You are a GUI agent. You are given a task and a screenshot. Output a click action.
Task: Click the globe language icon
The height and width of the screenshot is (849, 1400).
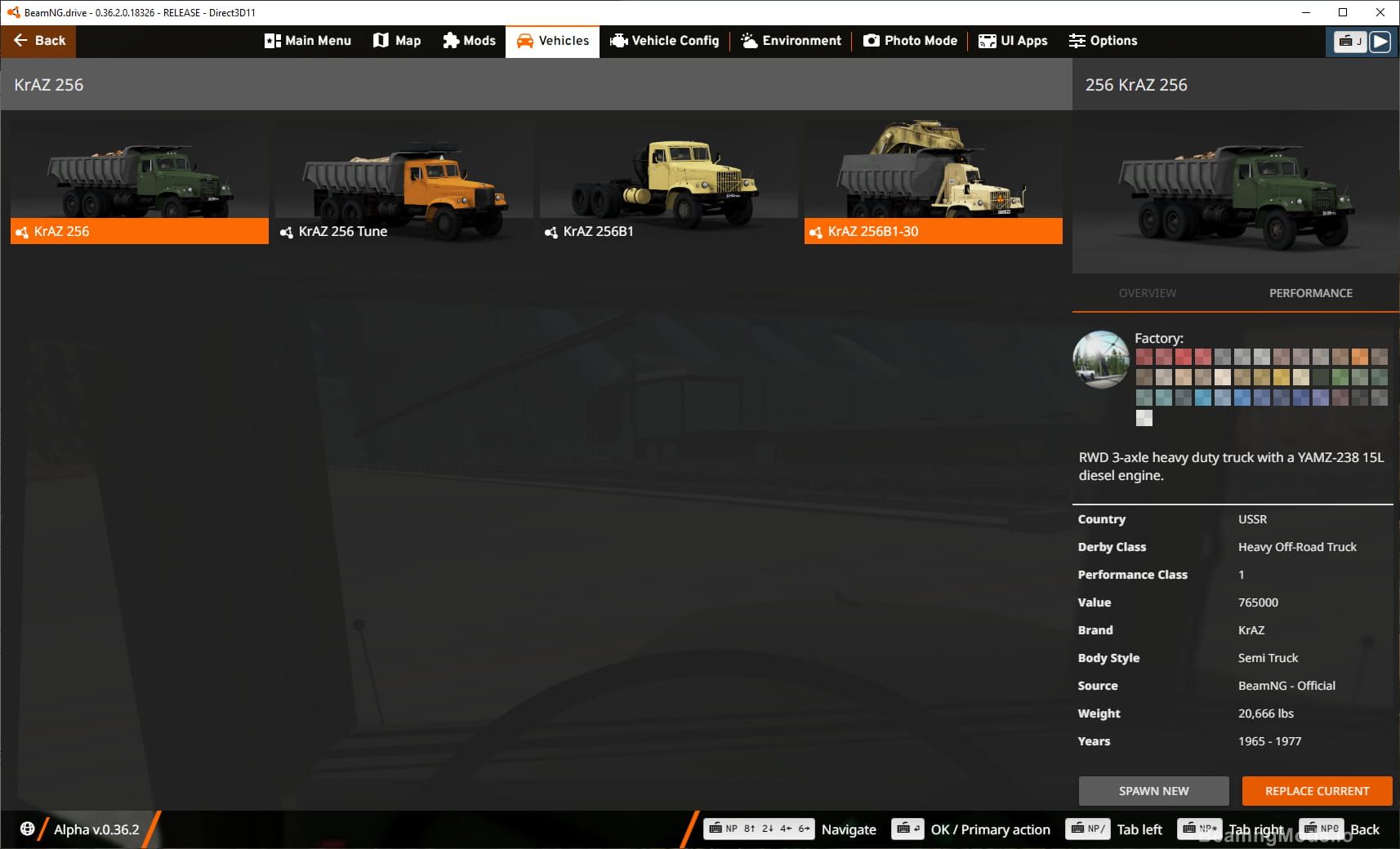(27, 829)
